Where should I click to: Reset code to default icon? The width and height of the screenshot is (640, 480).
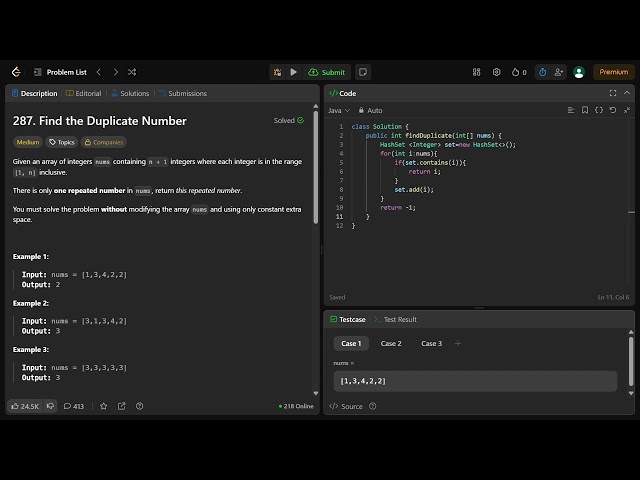click(613, 110)
